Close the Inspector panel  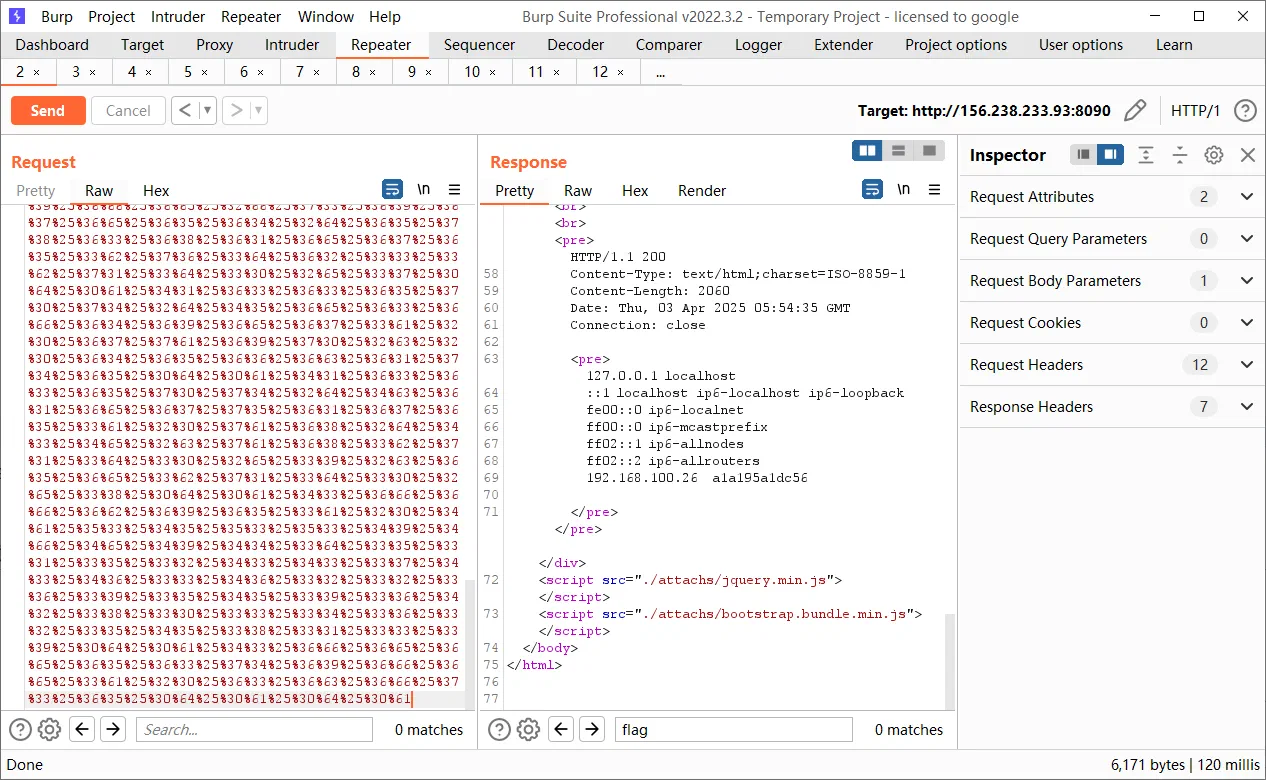1247,155
